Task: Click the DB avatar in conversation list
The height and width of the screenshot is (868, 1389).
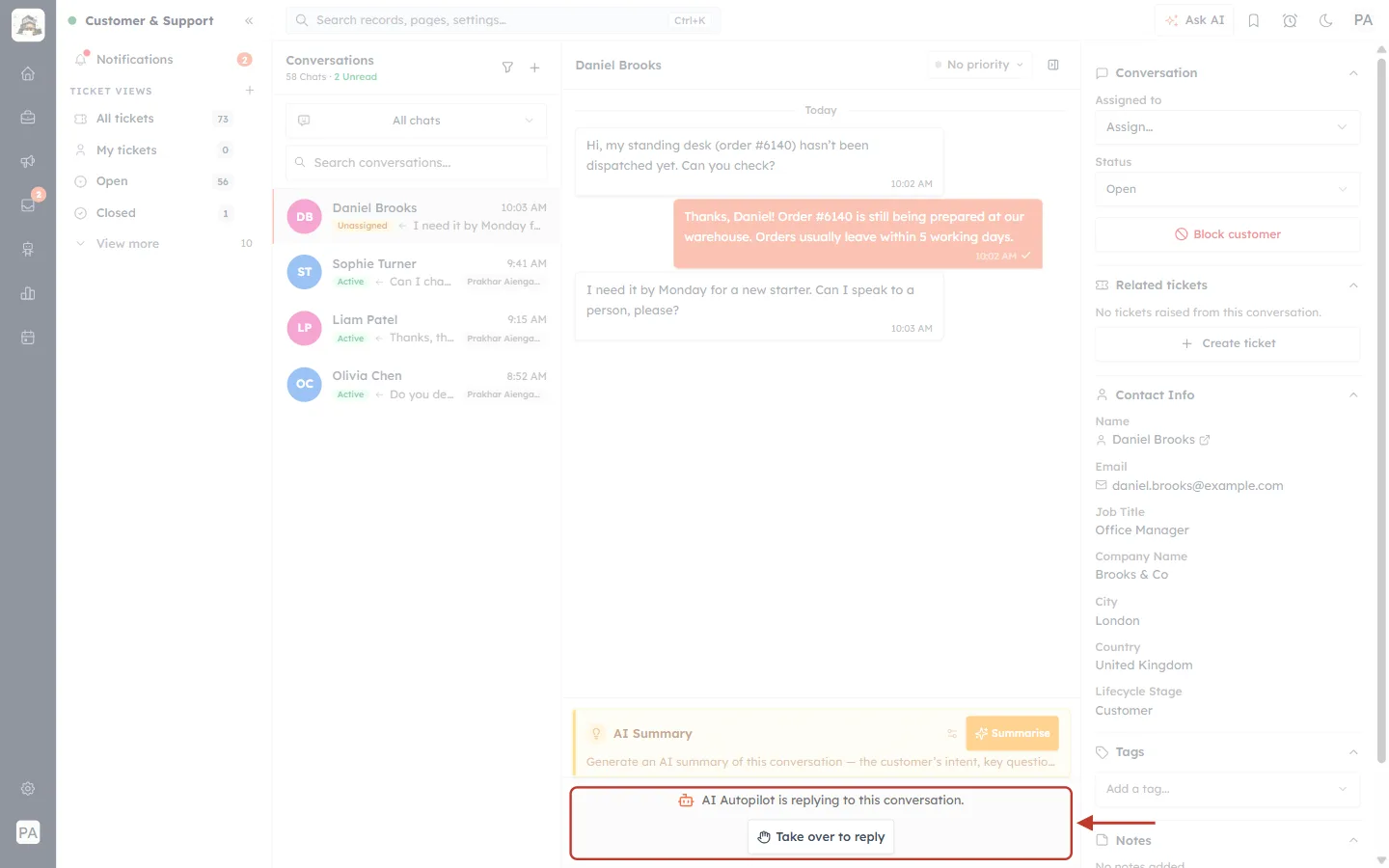Action: coord(305,217)
